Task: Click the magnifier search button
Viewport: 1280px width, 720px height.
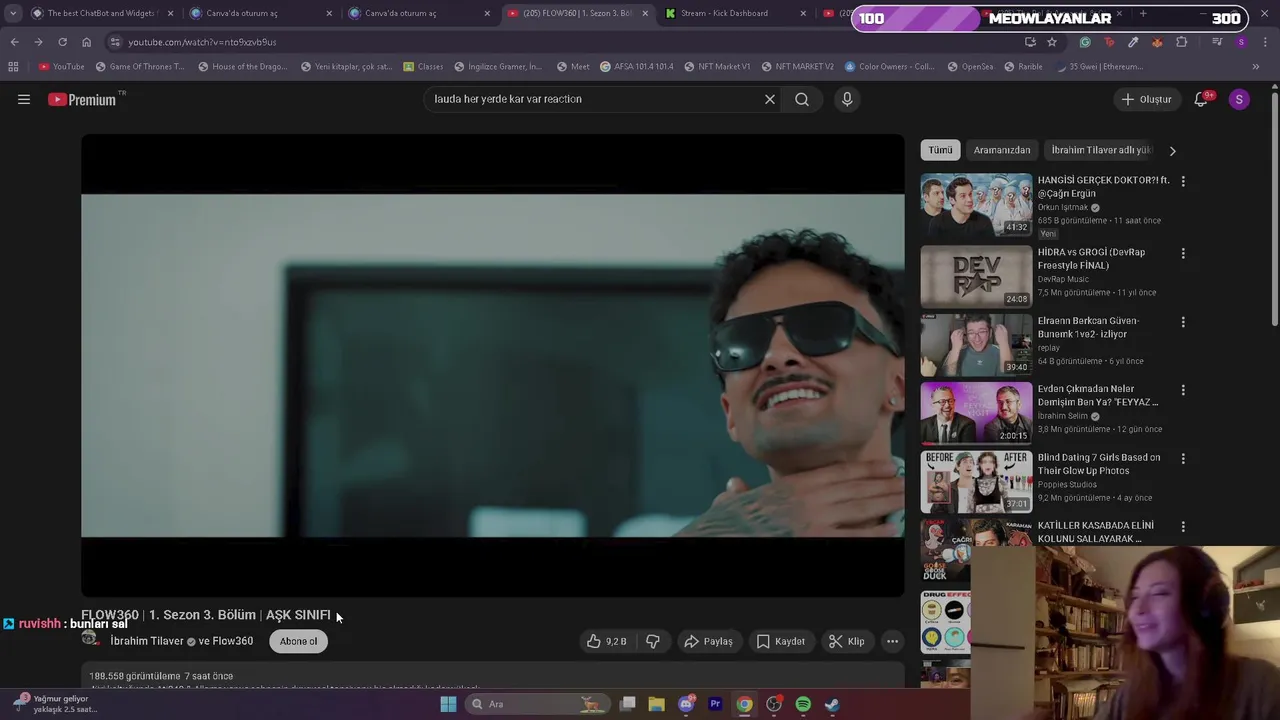Action: (x=802, y=99)
